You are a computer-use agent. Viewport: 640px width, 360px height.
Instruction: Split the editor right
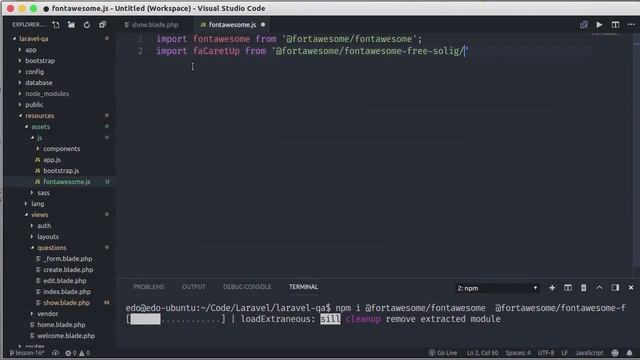[x=615, y=25]
